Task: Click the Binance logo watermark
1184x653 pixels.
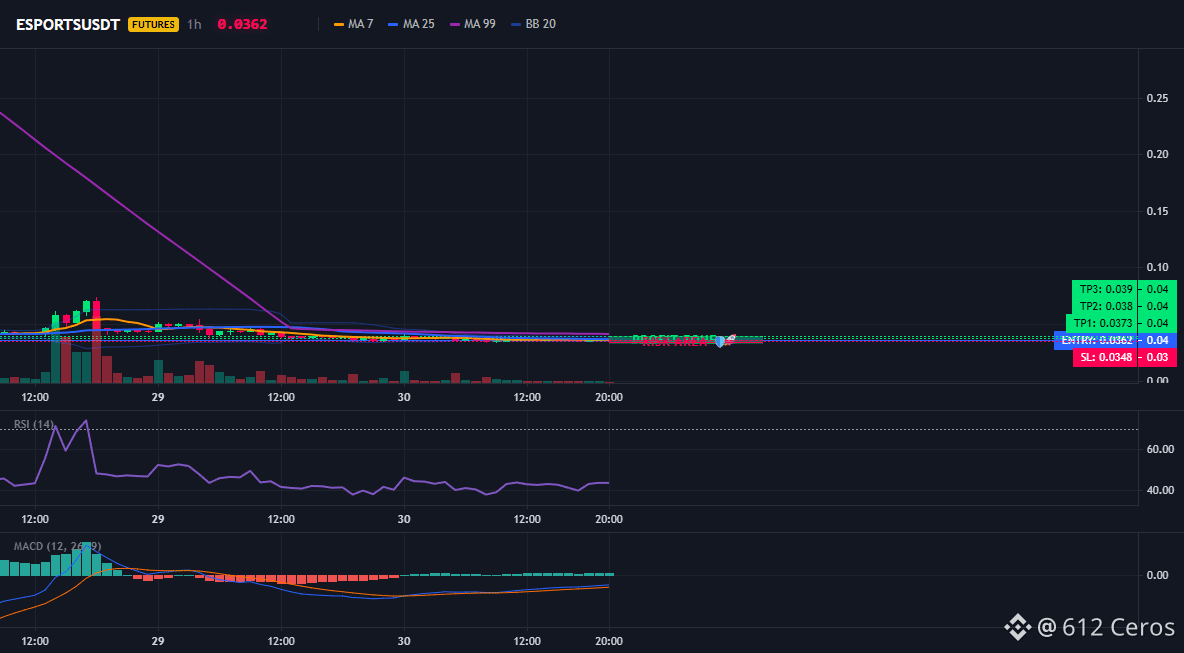Action: coord(1017,627)
